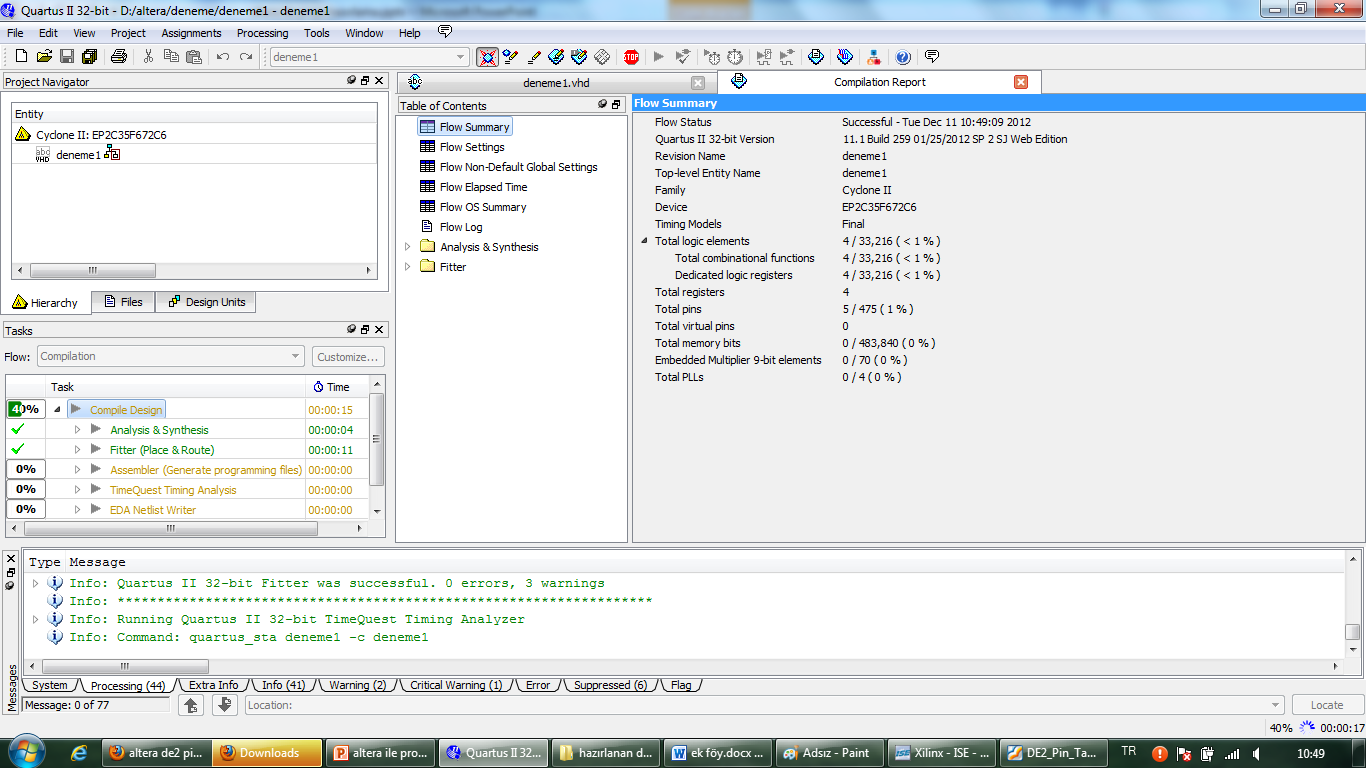
Task: Click the Windows Start button
Action: pos(26,752)
